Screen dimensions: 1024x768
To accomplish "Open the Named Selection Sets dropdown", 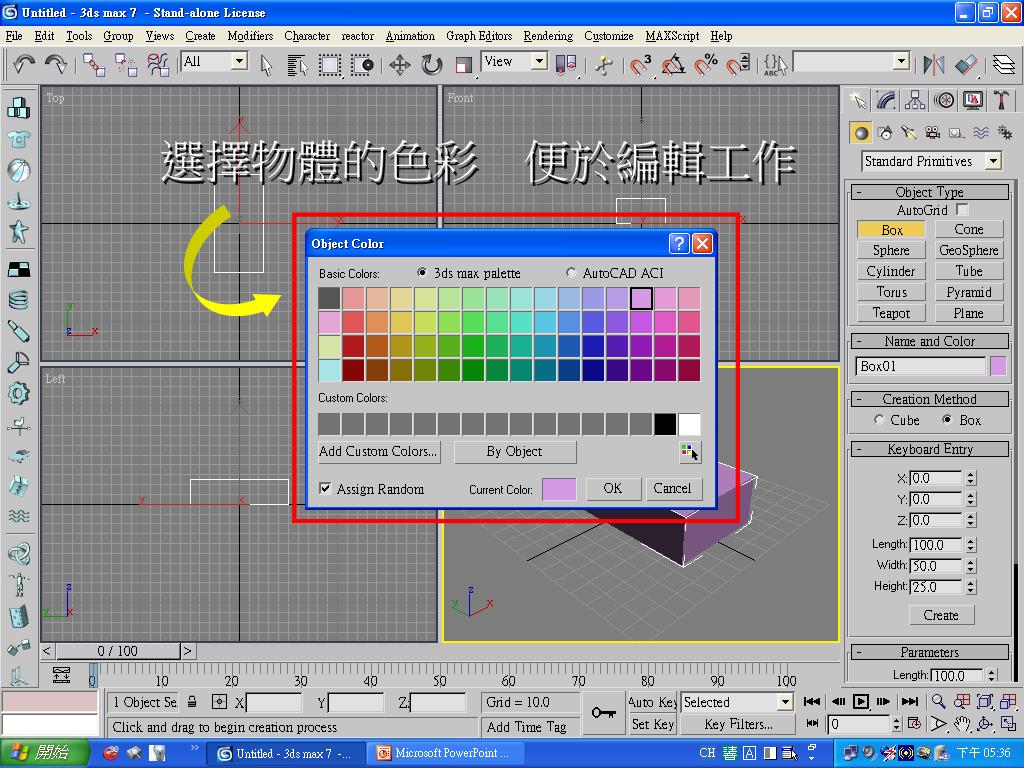I will pos(902,61).
